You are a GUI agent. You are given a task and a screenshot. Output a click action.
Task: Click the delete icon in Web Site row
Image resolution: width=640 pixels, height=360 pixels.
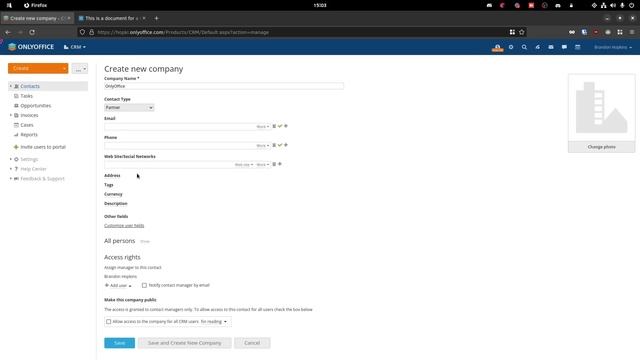[x=274, y=164]
